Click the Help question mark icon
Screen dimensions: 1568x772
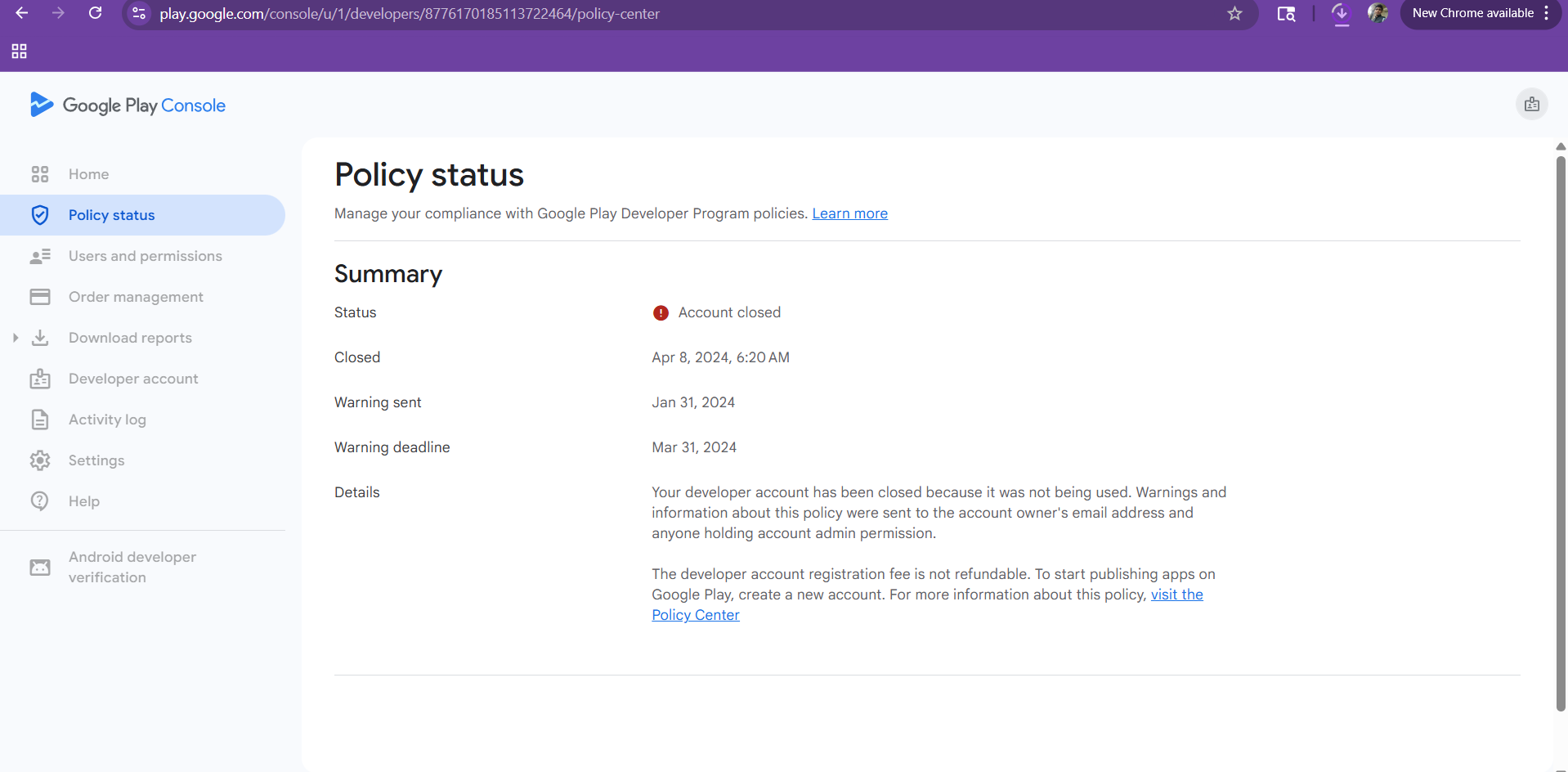coord(40,501)
